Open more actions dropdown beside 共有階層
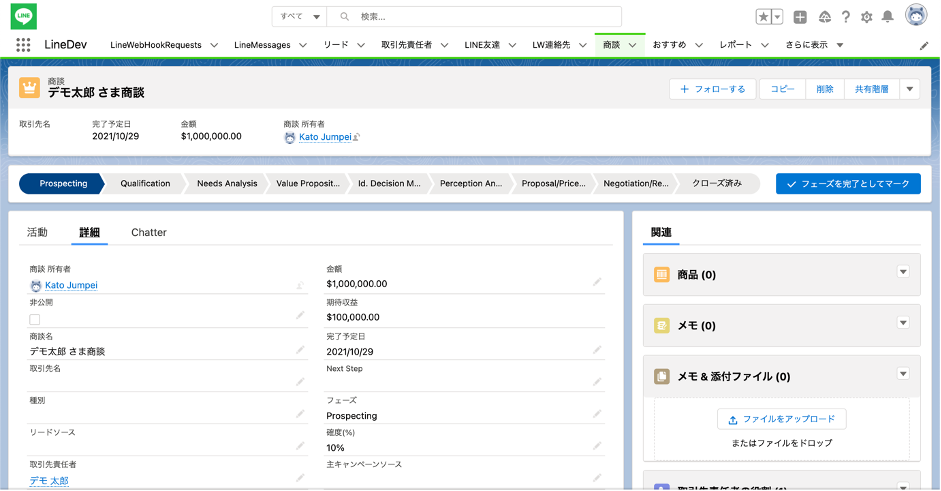Viewport: 941px width, 491px height. [909, 89]
